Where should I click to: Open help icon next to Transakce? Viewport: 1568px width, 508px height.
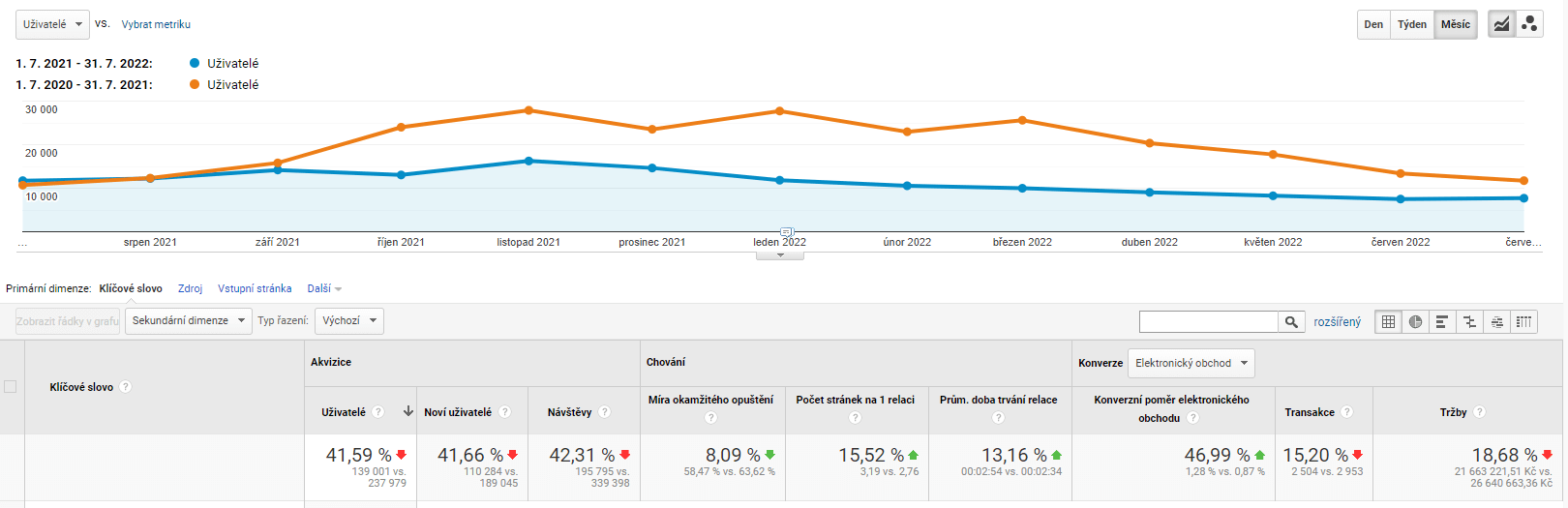tap(1346, 412)
